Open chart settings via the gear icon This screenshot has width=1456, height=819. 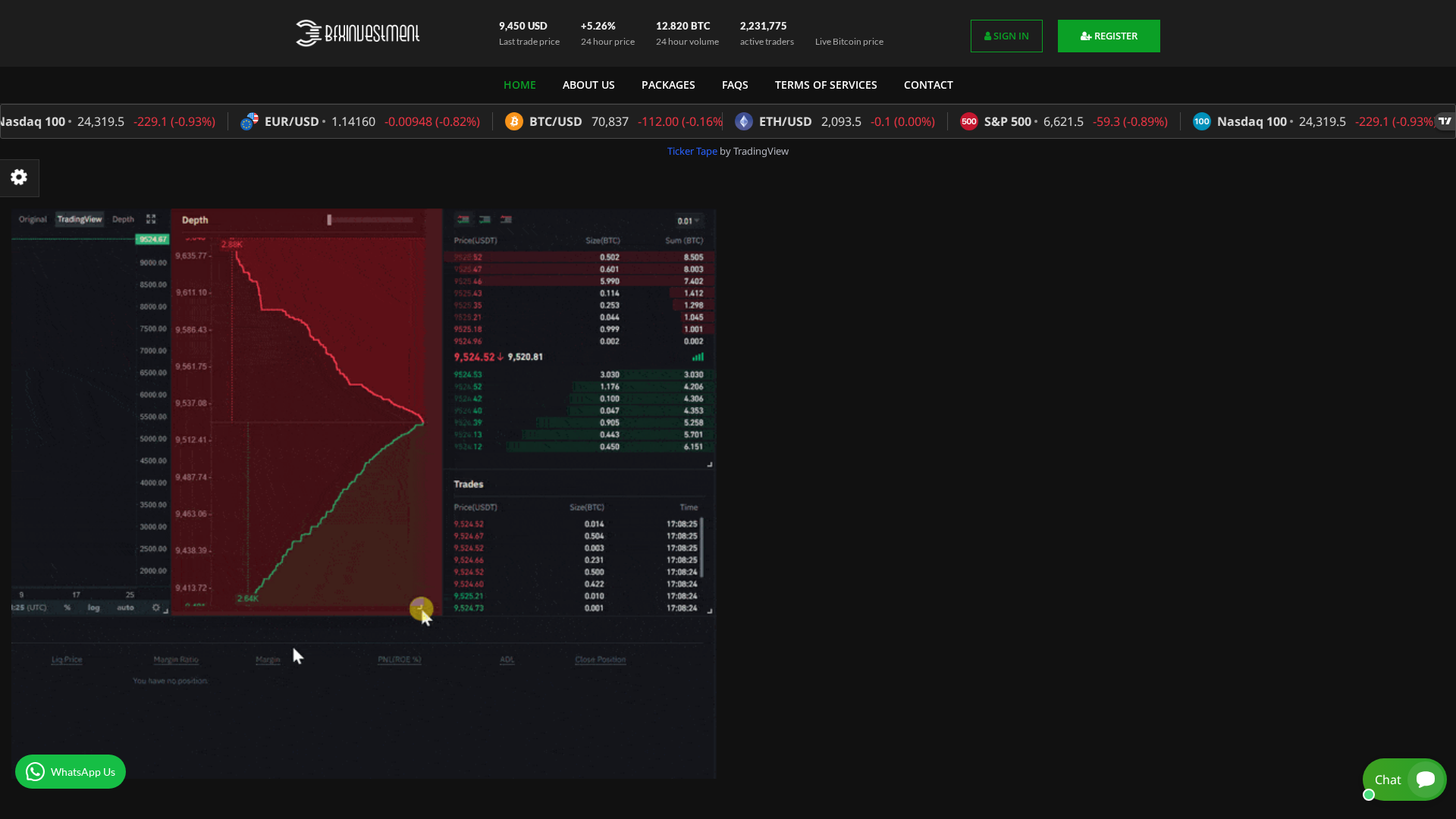tap(156, 607)
